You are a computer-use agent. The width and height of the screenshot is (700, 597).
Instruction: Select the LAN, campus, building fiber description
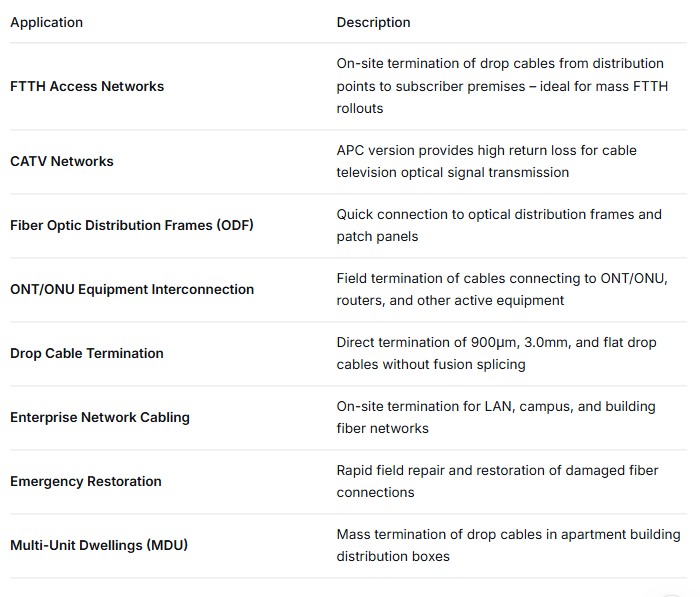(496, 417)
